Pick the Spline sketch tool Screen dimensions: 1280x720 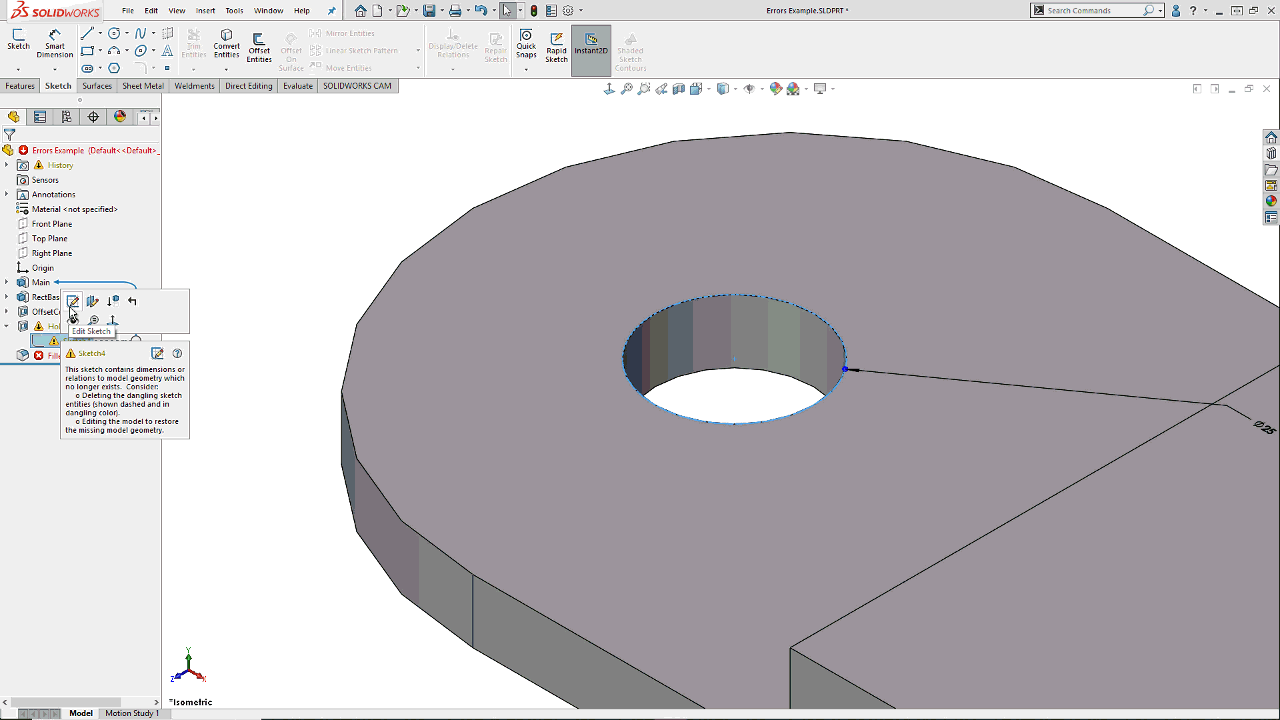[x=141, y=34]
